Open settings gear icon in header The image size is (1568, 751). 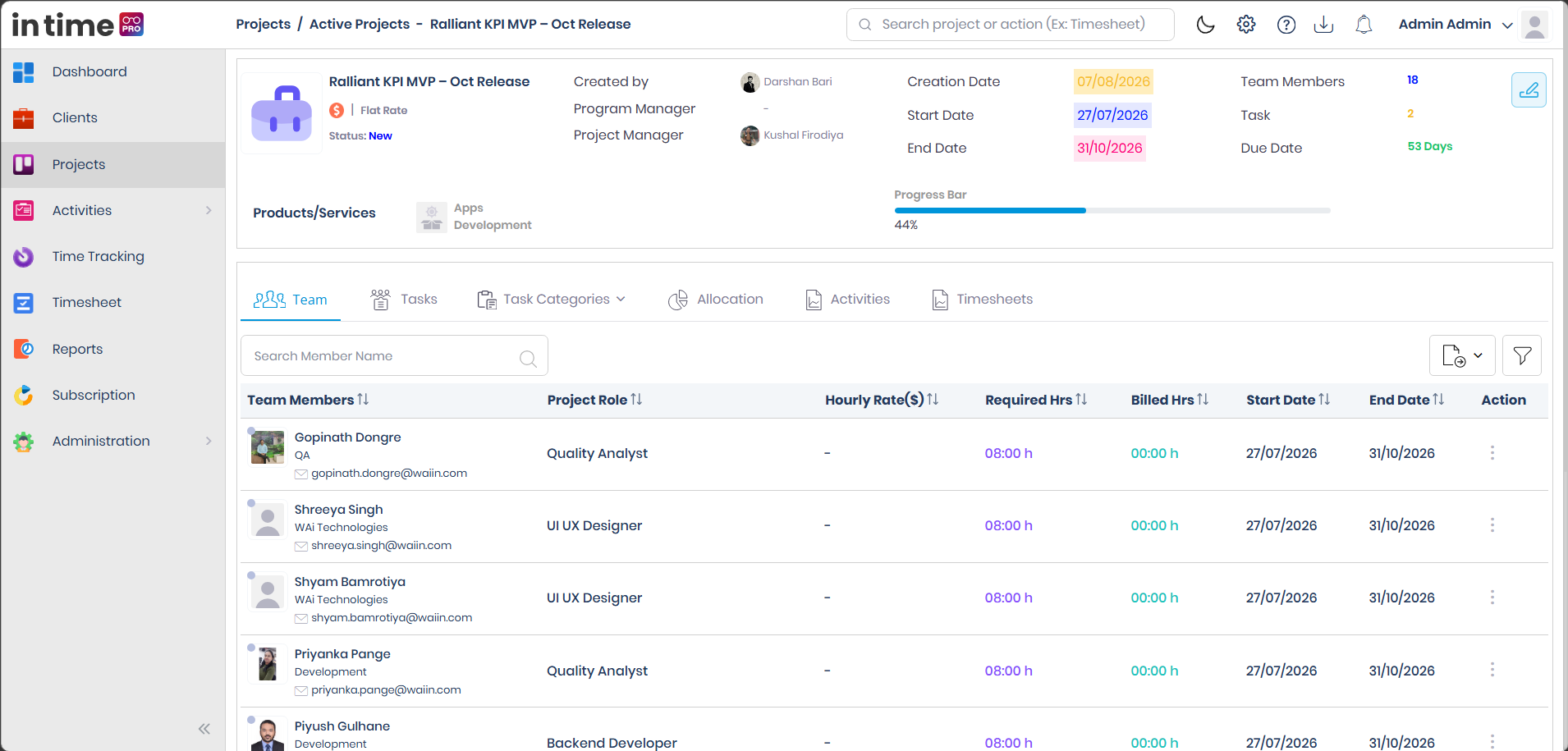1246,25
